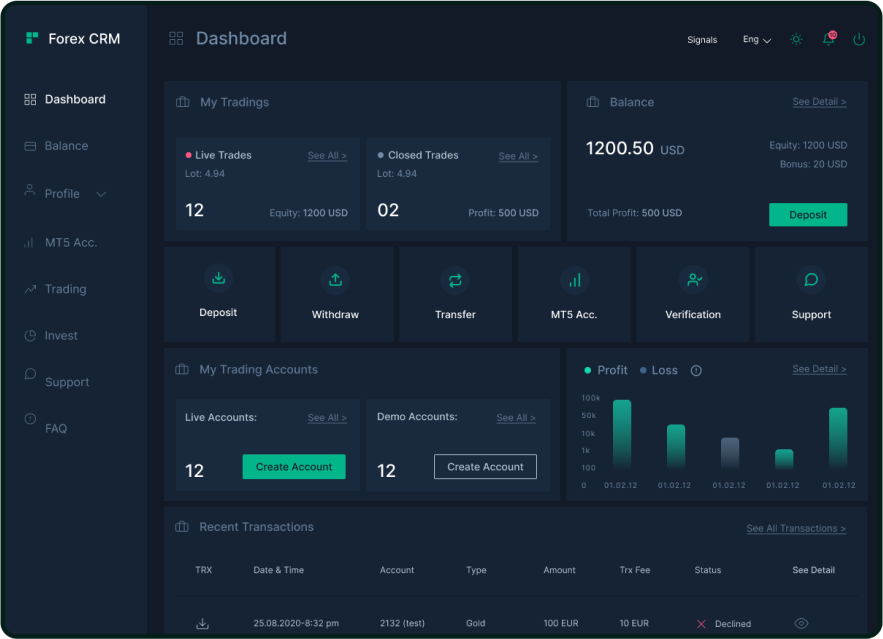The width and height of the screenshot is (883, 639).
Task: Create a new Live account
Action: (294, 467)
